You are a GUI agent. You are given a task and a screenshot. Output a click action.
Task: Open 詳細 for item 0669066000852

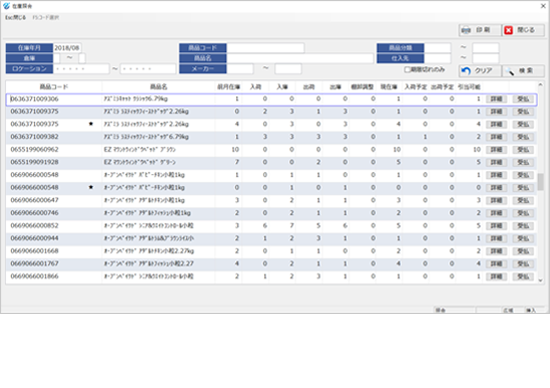(x=496, y=226)
